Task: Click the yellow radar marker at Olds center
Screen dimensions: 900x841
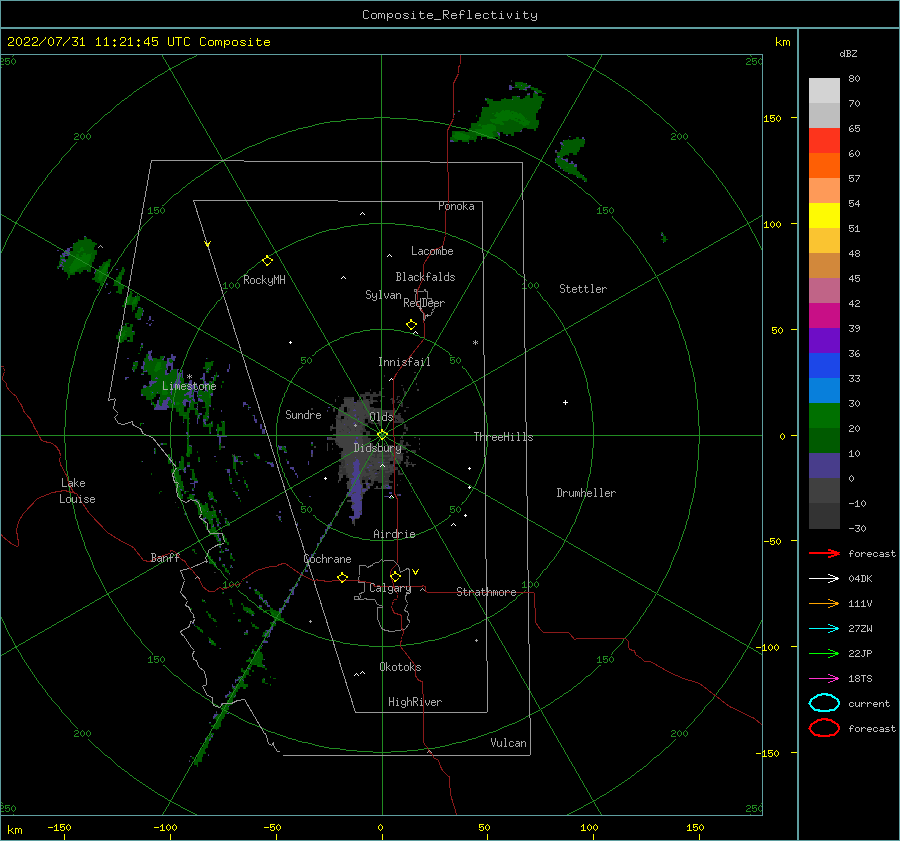Action: 382,435
